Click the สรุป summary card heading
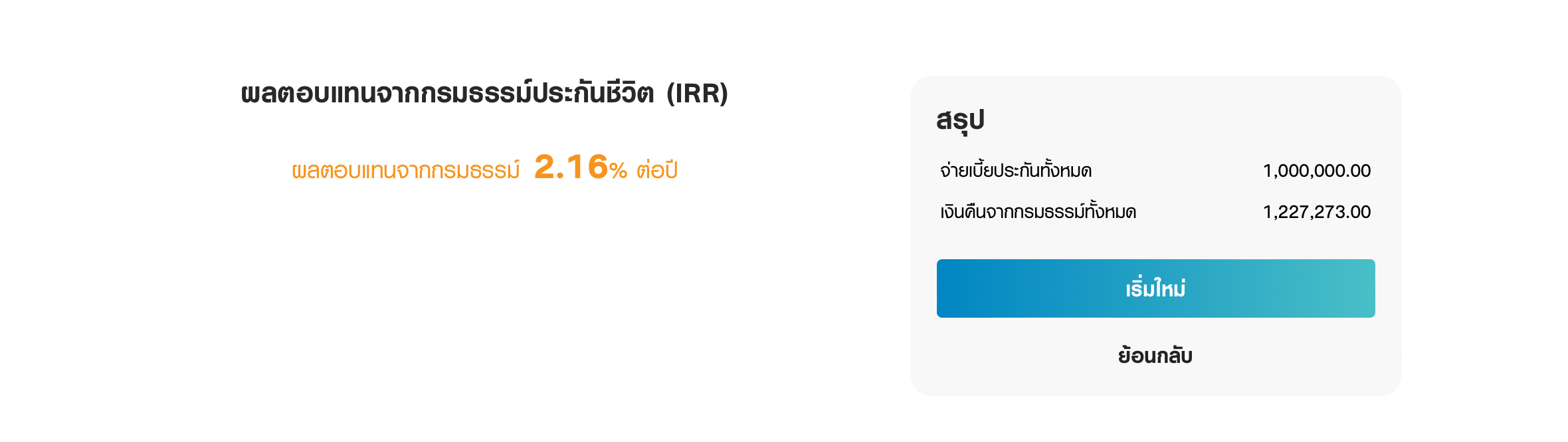The height and width of the screenshot is (442, 1568). (960, 121)
